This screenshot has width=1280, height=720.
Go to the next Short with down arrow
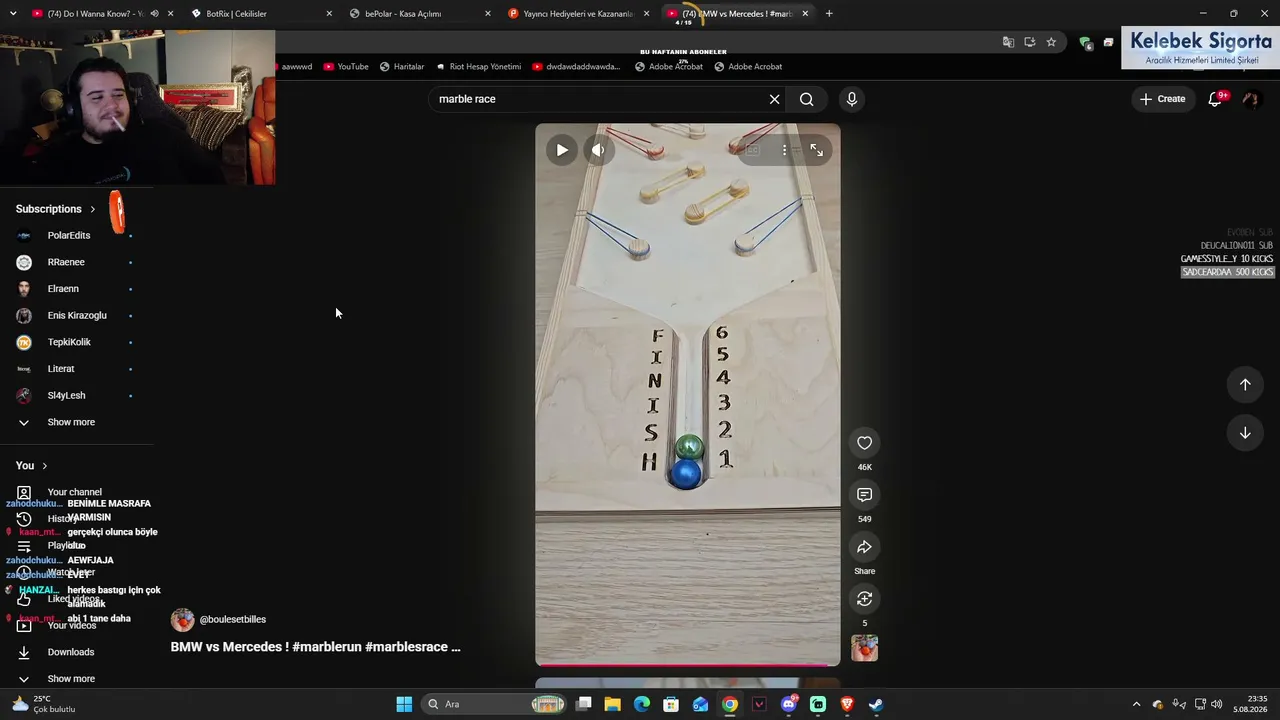point(1245,433)
